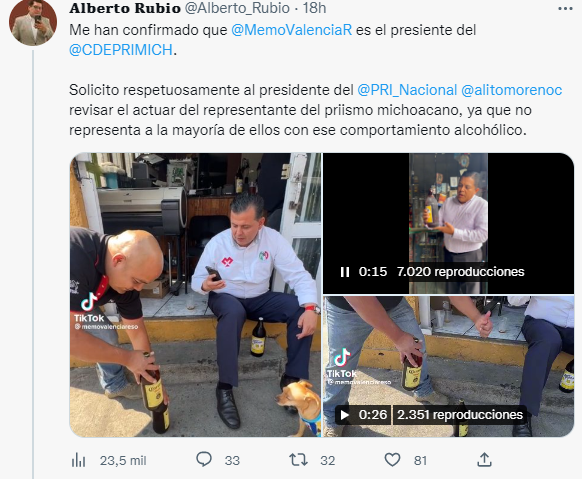The image size is (582, 479).
Task: Click the 2.351 reproducciones view count
Action: click(x=460, y=415)
